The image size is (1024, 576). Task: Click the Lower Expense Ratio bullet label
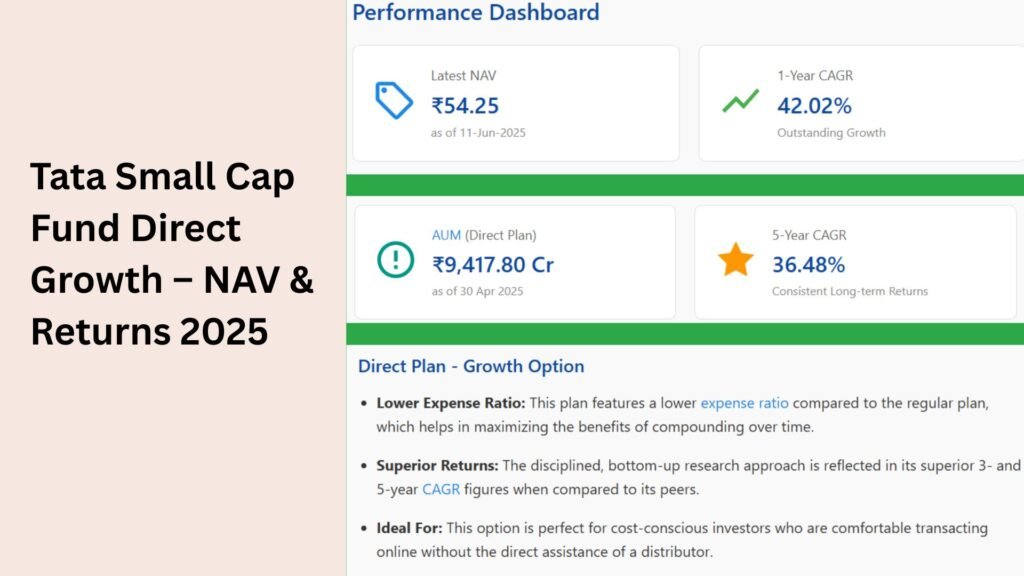pos(451,403)
